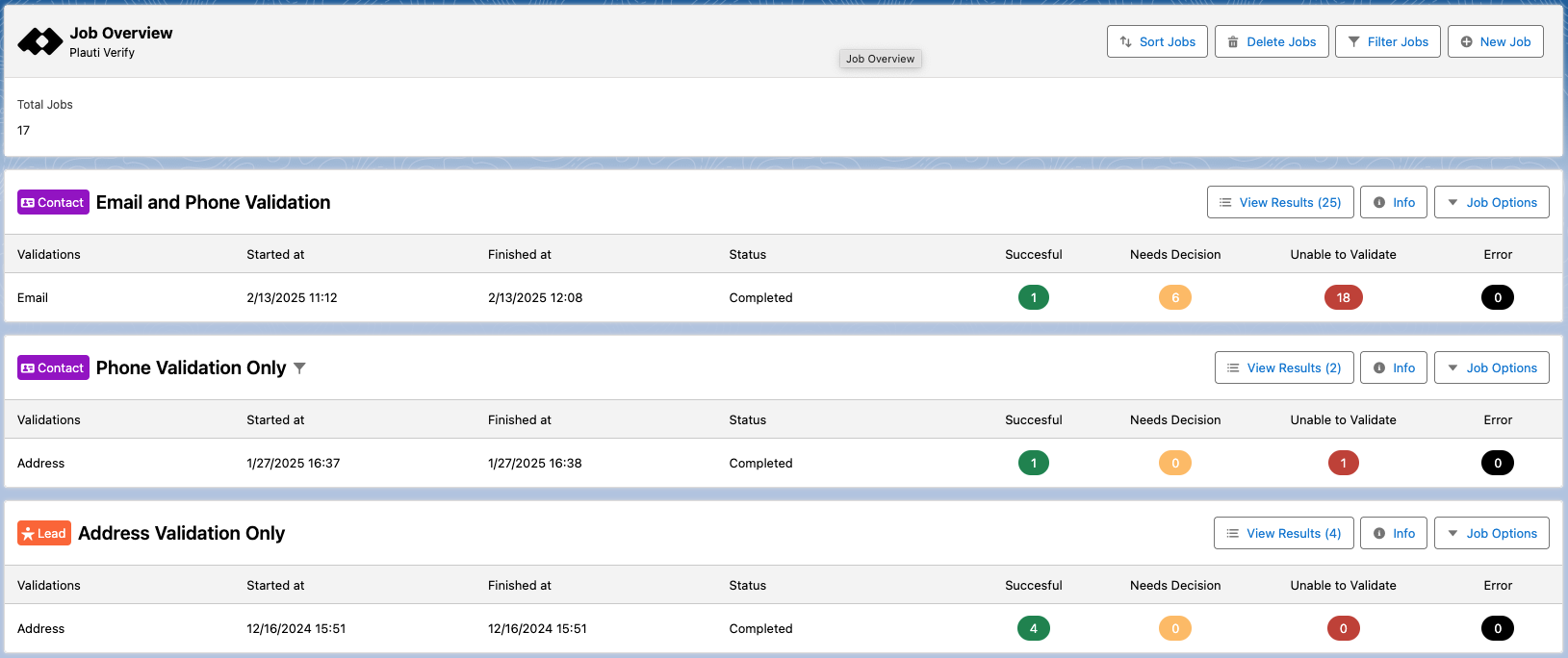1568x658 pixels.
Task: Open View Results (2)
Action: click(1284, 367)
